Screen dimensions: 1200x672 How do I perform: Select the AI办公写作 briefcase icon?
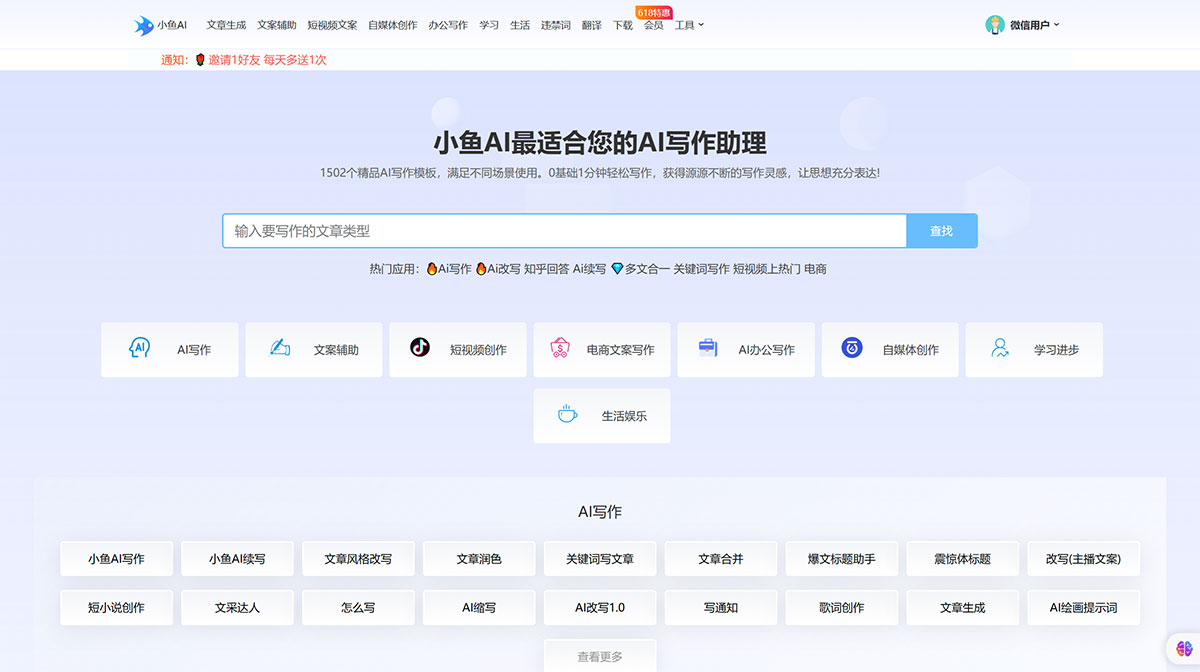point(709,349)
